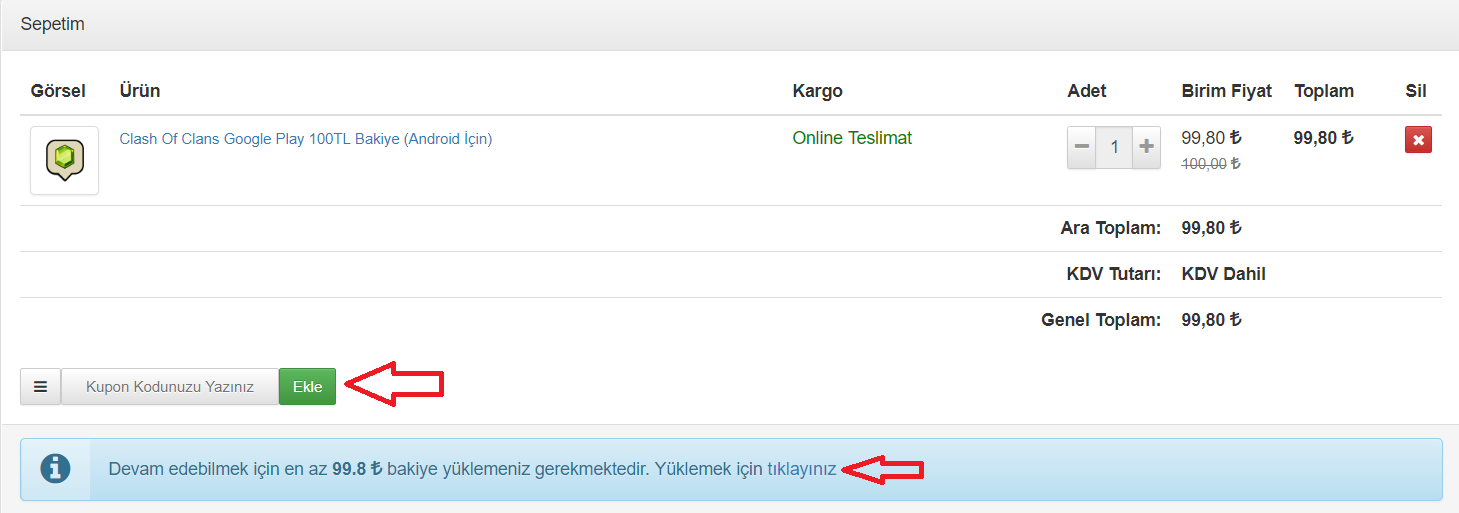Click the Ürün column header
Viewport: 1459px width, 513px height.
[140, 91]
